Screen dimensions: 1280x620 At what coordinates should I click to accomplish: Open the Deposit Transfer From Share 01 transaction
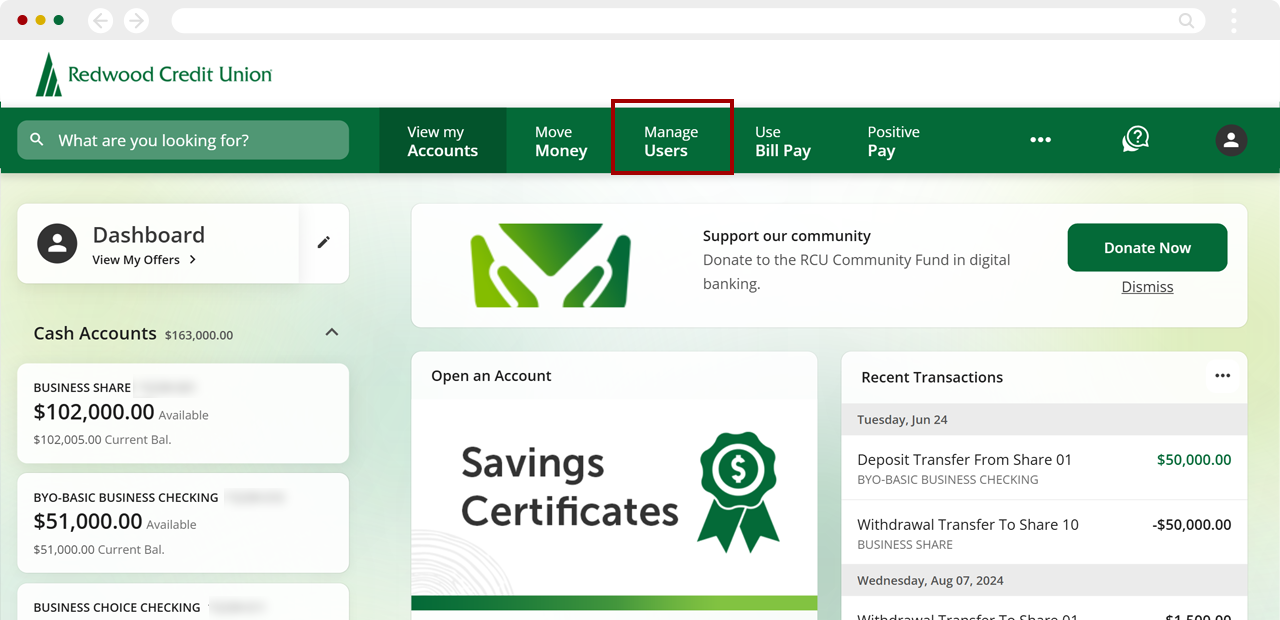(x=1044, y=468)
